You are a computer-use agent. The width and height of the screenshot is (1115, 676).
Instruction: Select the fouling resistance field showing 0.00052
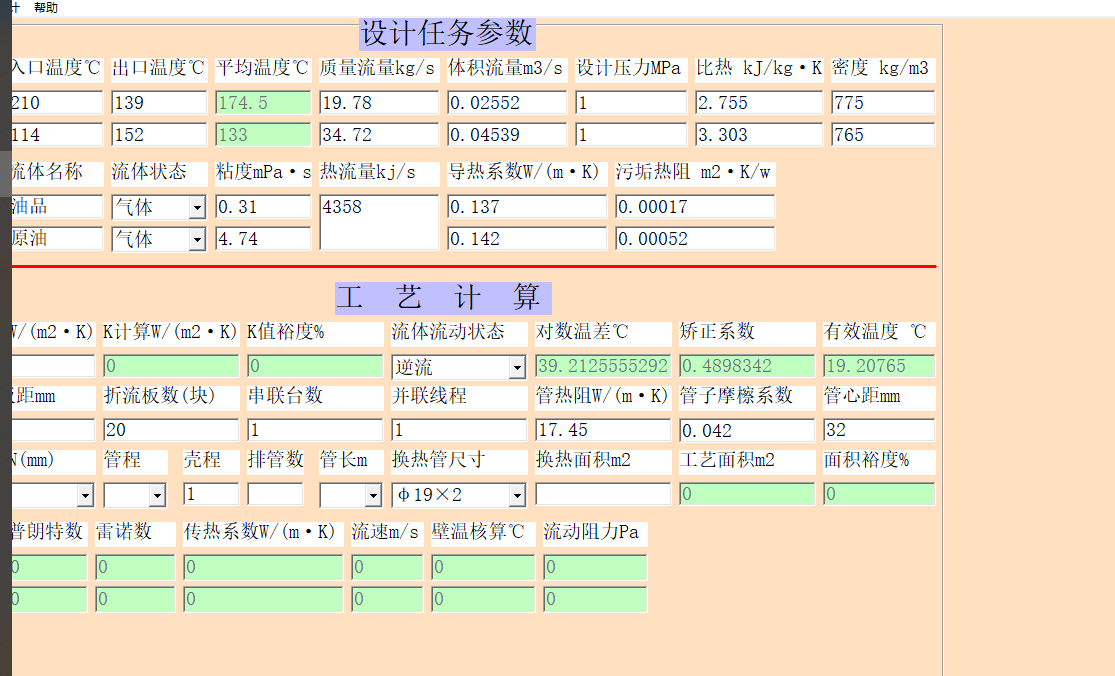[x=693, y=238]
